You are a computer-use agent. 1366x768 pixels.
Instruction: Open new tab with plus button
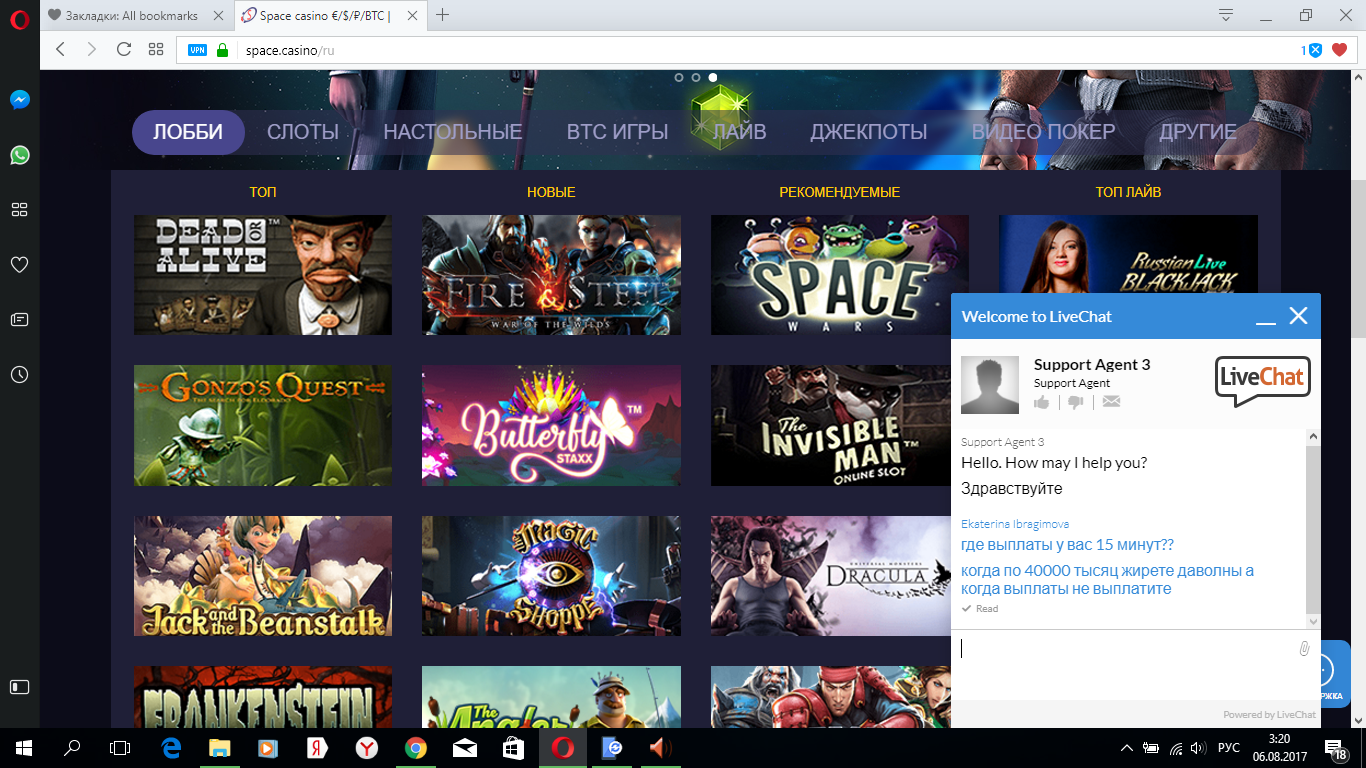click(x=442, y=15)
